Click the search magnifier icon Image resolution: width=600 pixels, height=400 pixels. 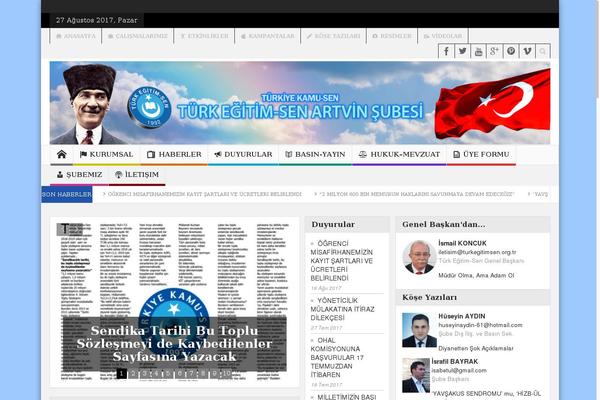tap(543, 51)
